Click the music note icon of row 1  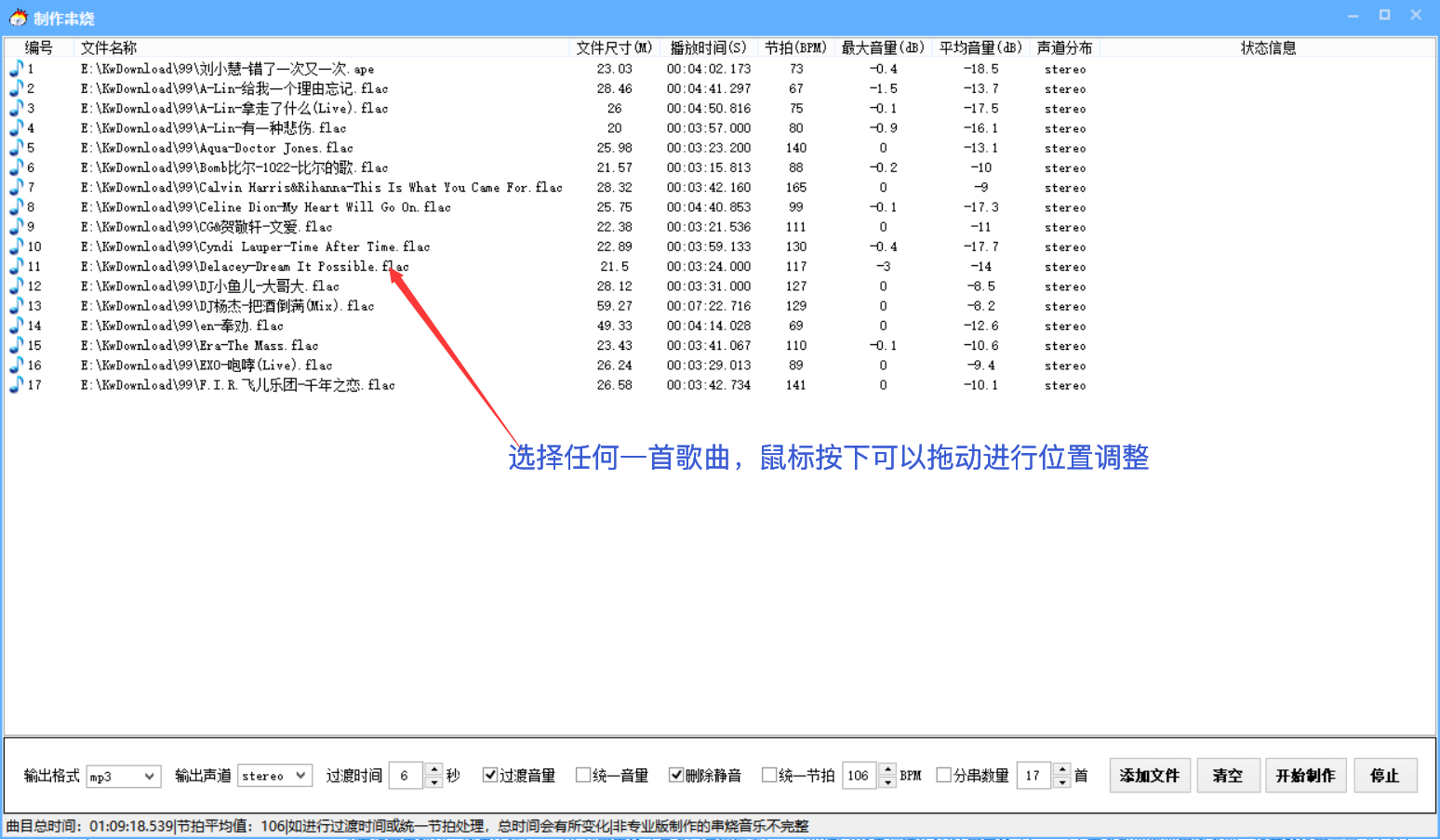click(x=16, y=68)
